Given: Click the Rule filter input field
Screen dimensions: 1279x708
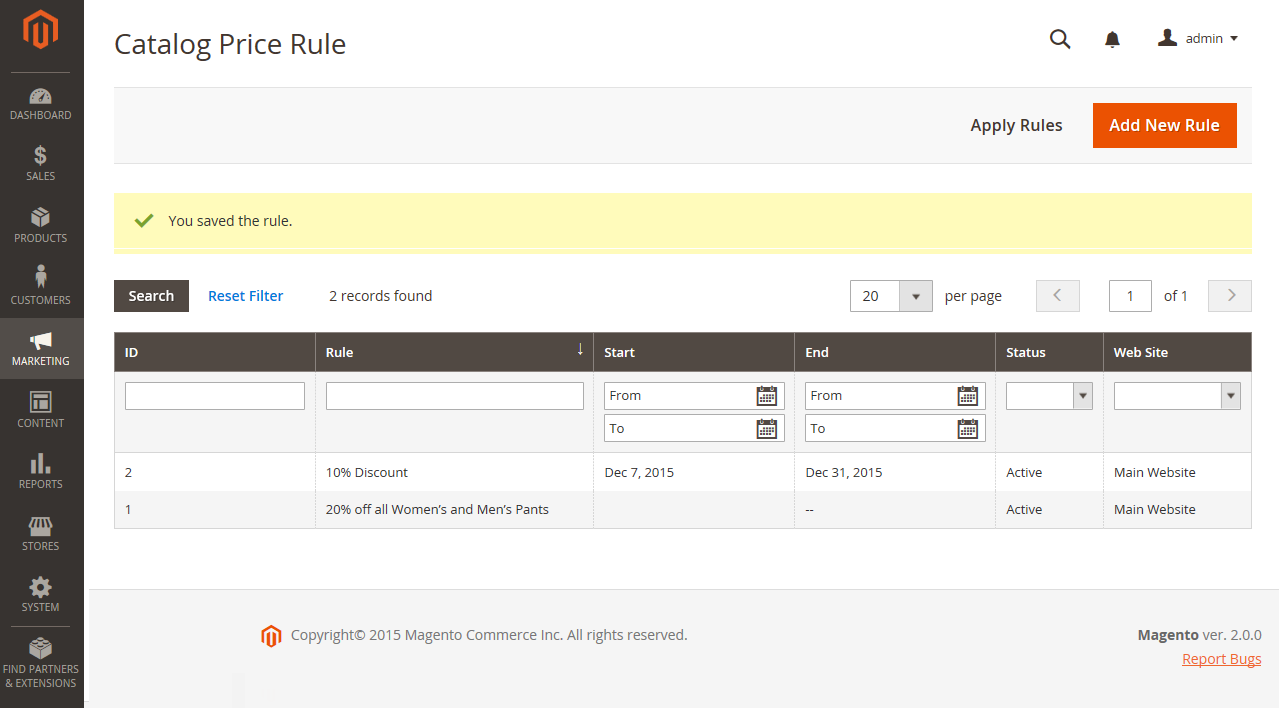Looking at the screenshot, I should [455, 396].
